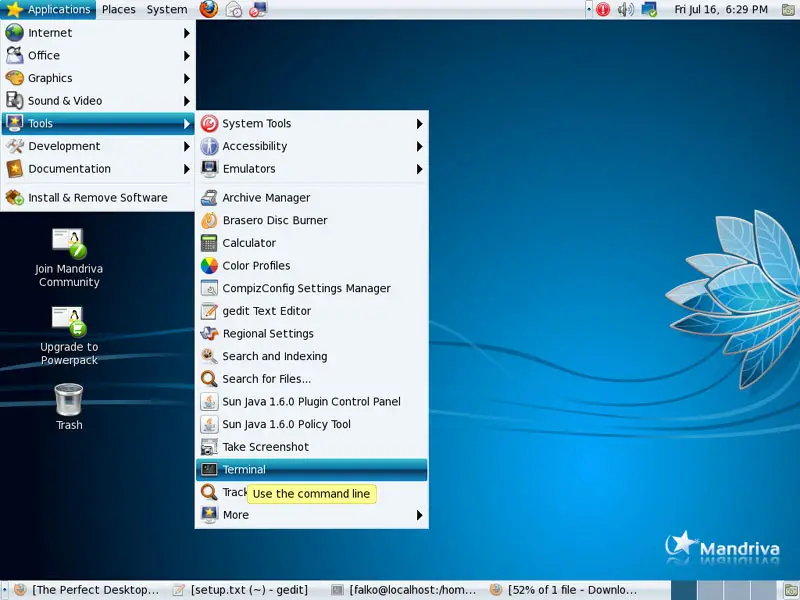
Task: Choose Search for Files... from Tools
Action: pyautogui.click(x=311, y=379)
